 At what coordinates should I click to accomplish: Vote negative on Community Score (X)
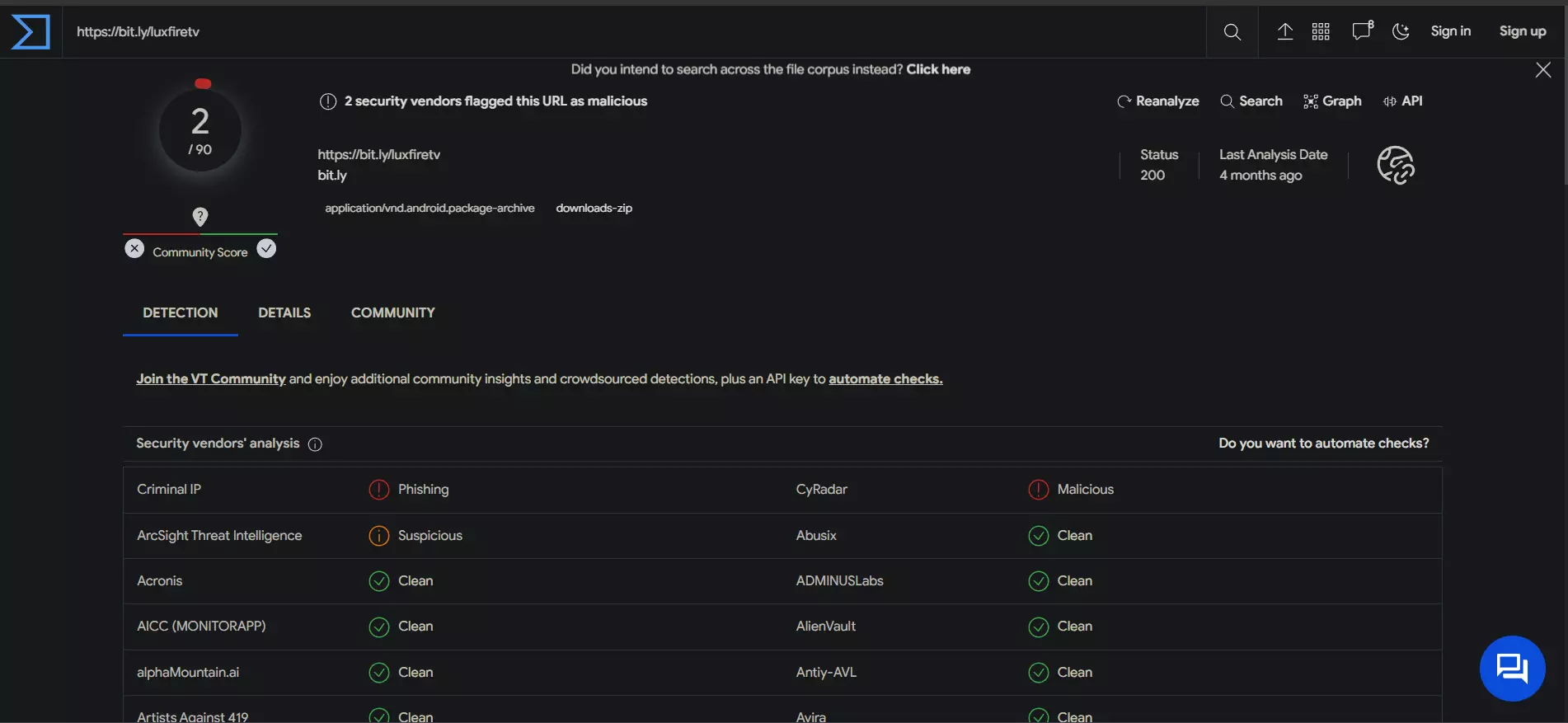click(134, 248)
